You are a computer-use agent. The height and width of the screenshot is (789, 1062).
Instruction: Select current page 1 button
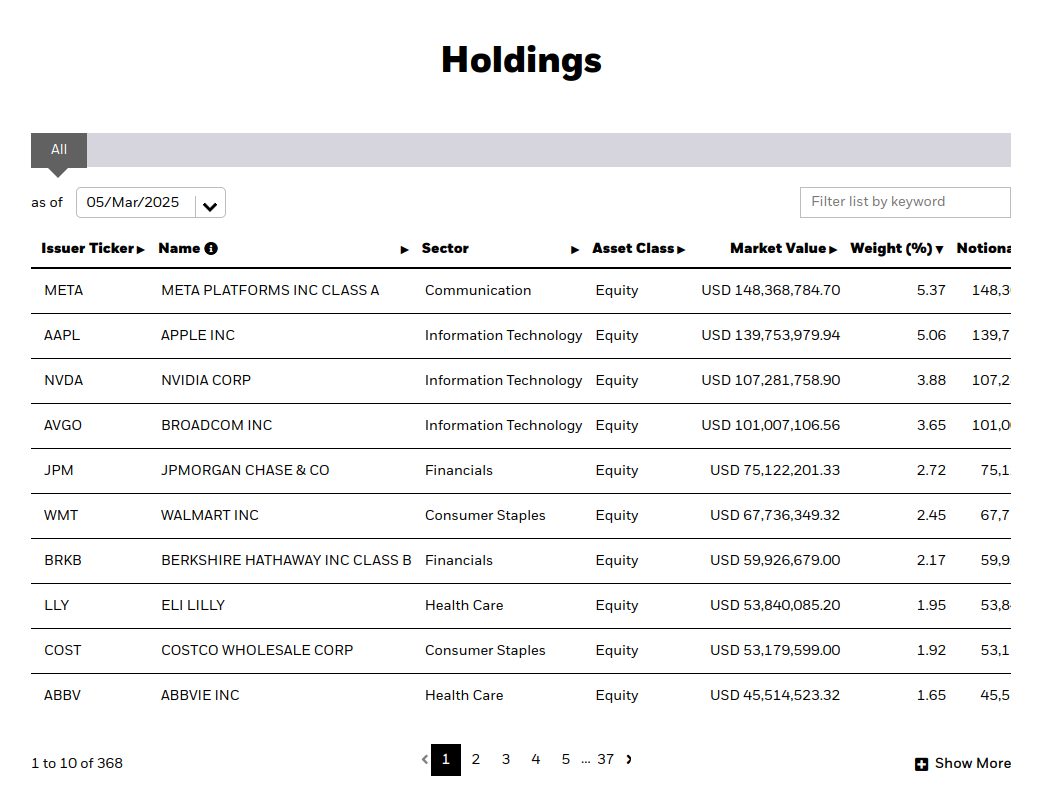pos(446,760)
